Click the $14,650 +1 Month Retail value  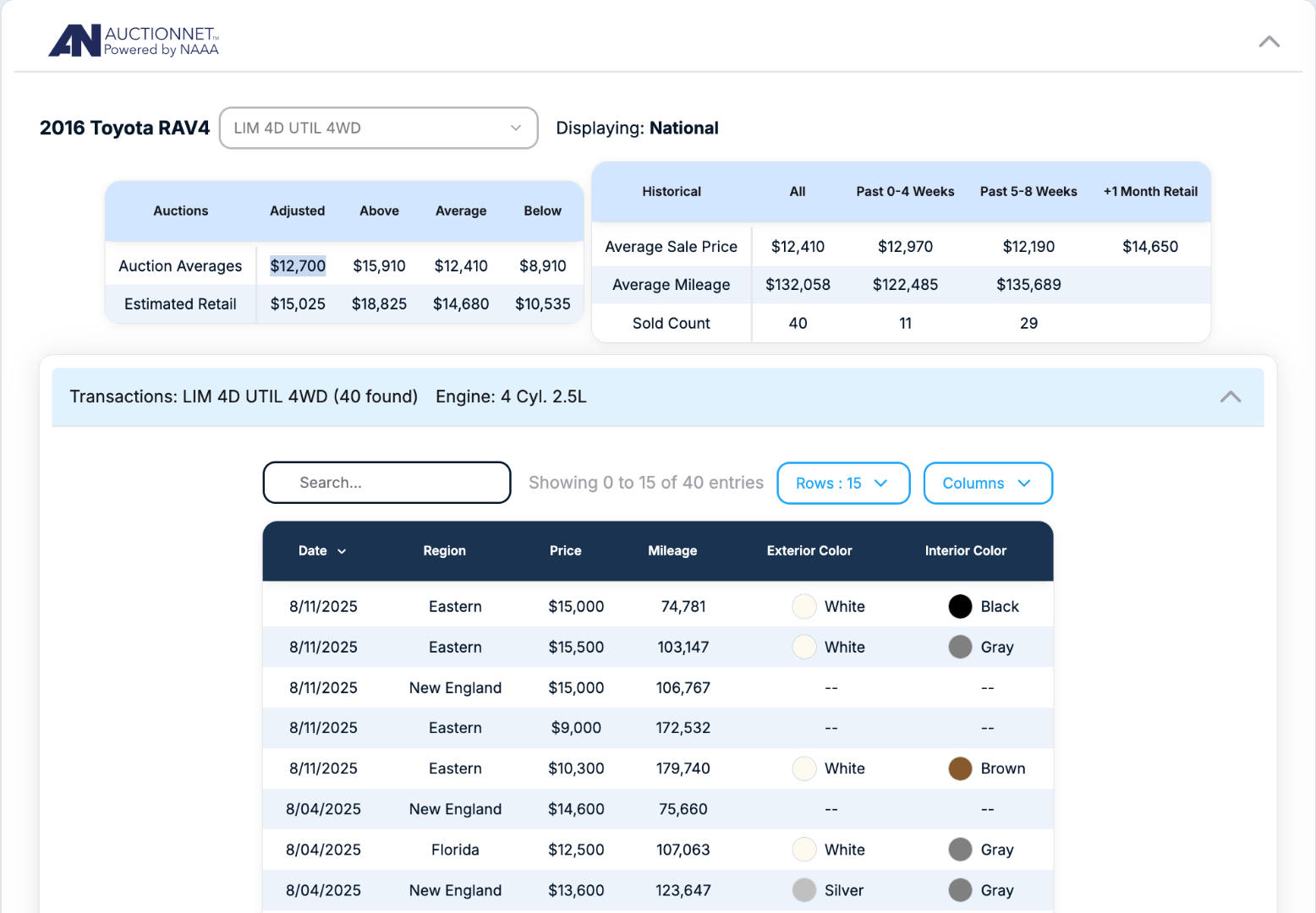[1150, 246]
